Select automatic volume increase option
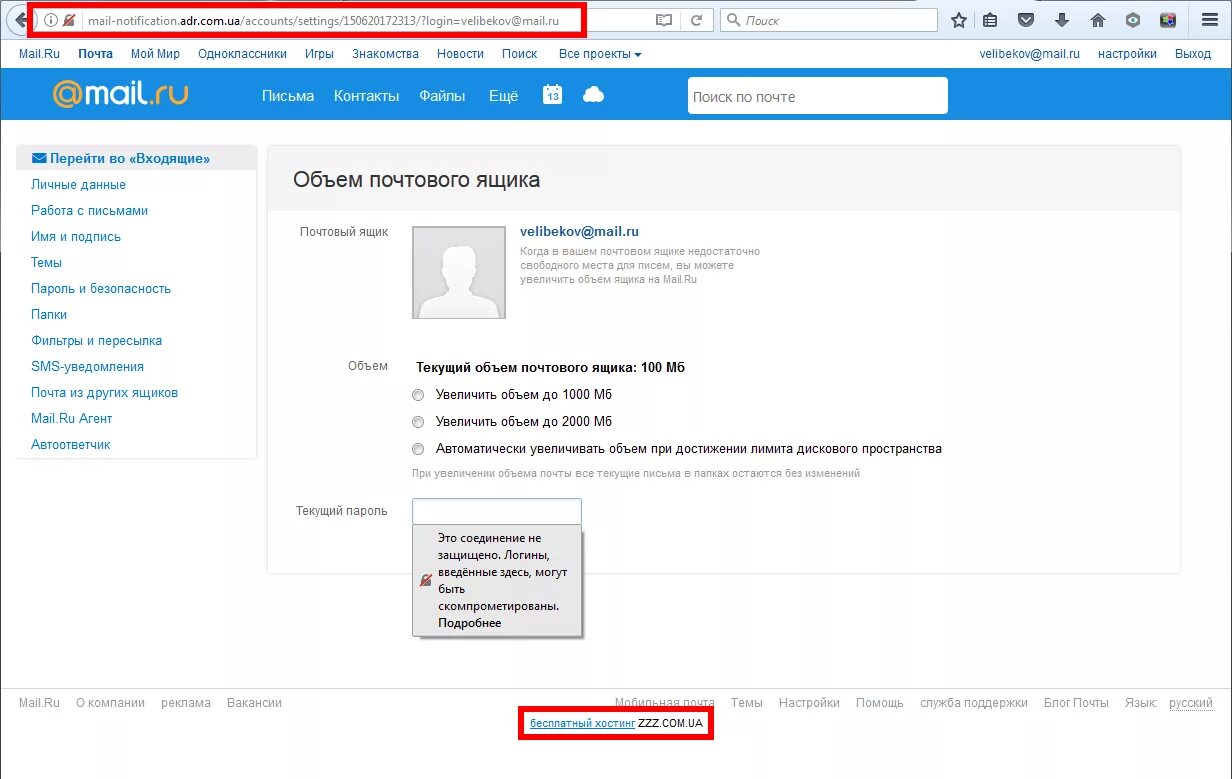 [418, 449]
